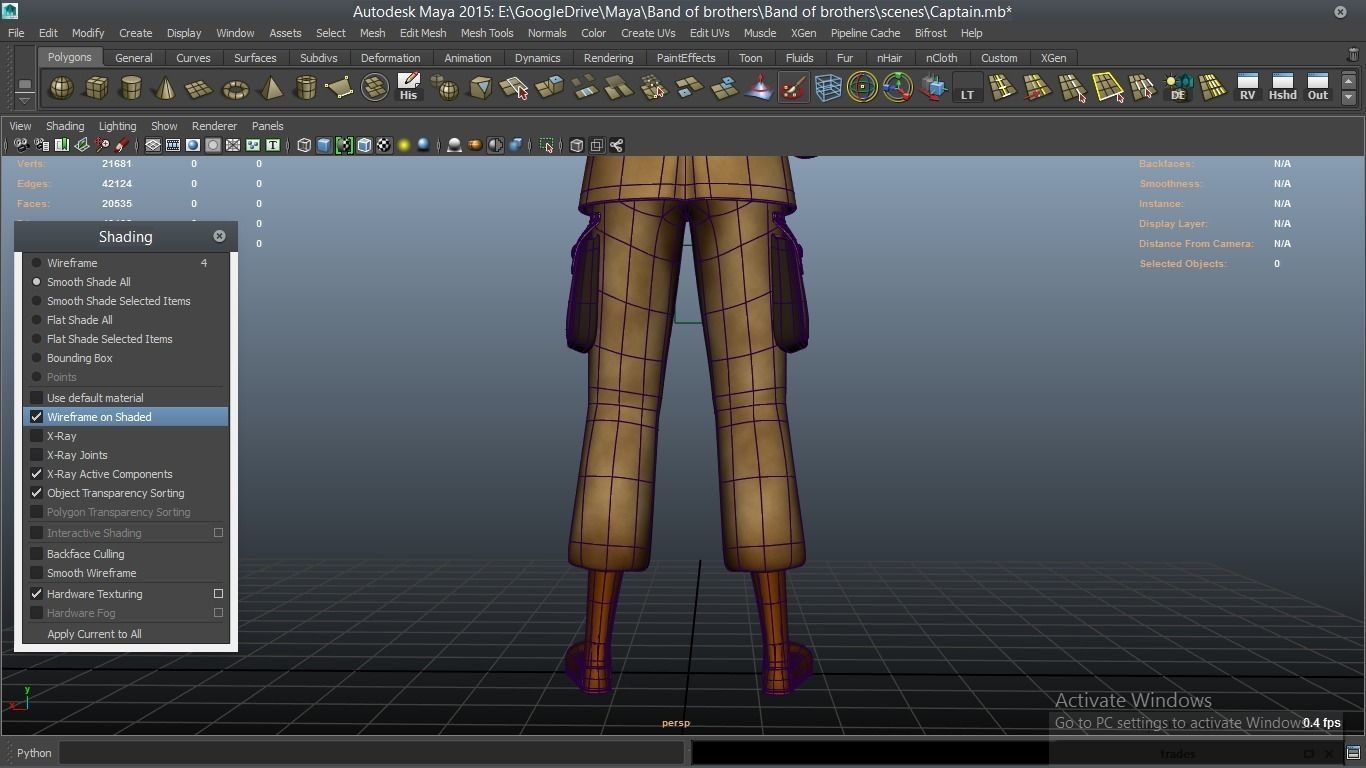Toggle the textured checker display icon

tap(384, 146)
